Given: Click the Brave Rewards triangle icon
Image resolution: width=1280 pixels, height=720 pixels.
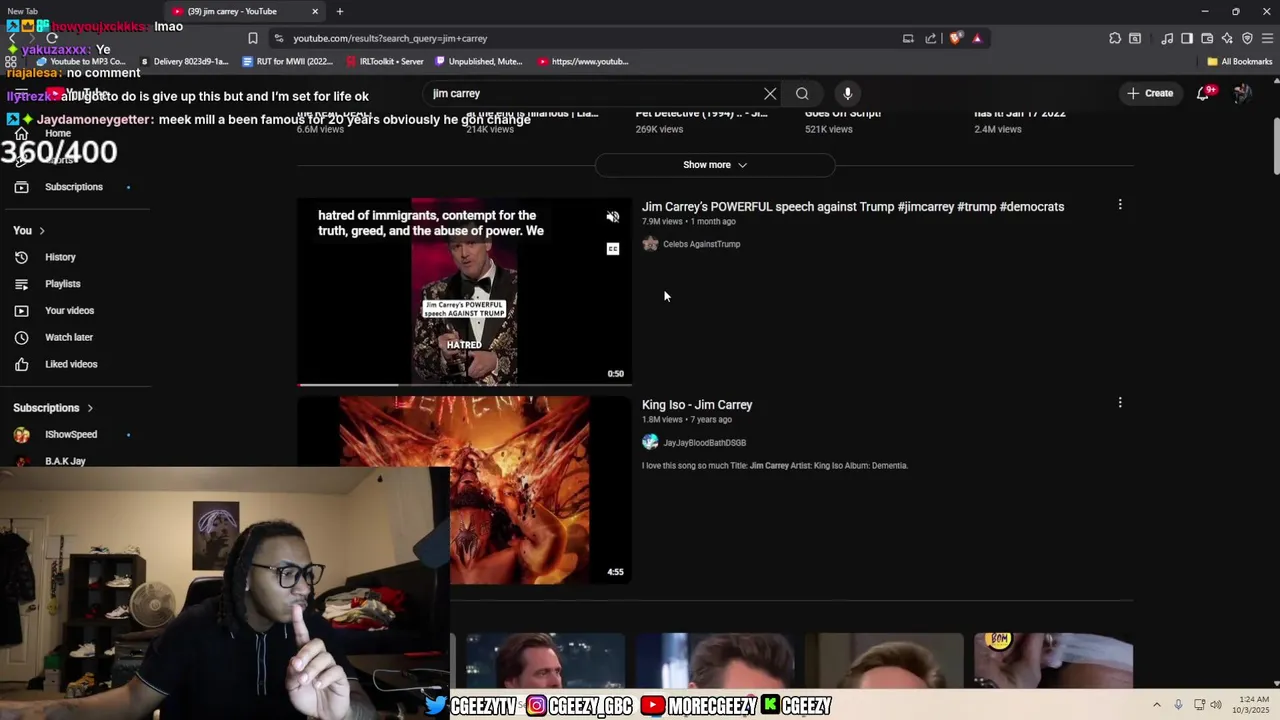Looking at the screenshot, I should pyautogui.click(x=977, y=38).
